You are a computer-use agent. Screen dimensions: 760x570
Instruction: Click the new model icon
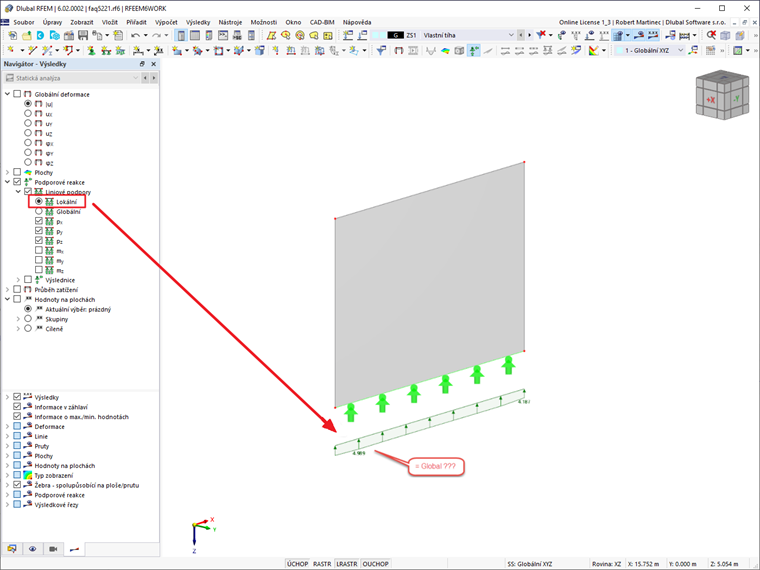pos(12,35)
